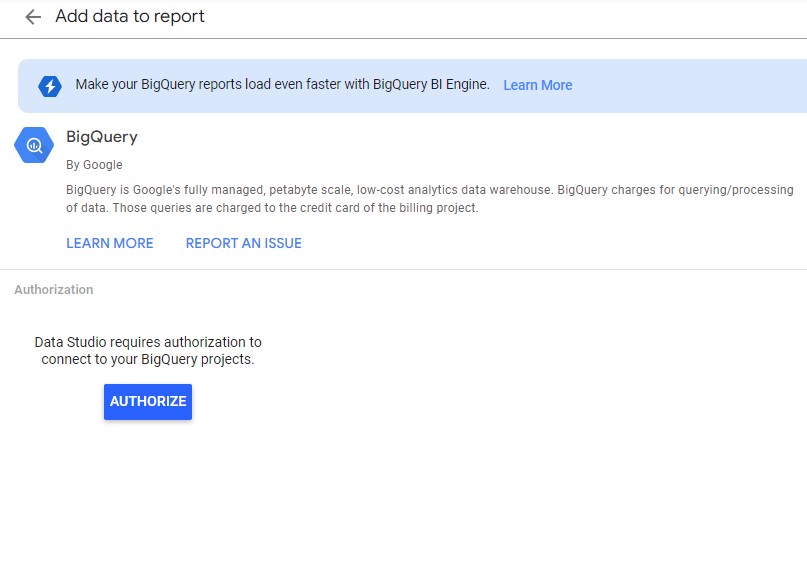Click the blank area below the AUTHORIZE button

click(148, 489)
